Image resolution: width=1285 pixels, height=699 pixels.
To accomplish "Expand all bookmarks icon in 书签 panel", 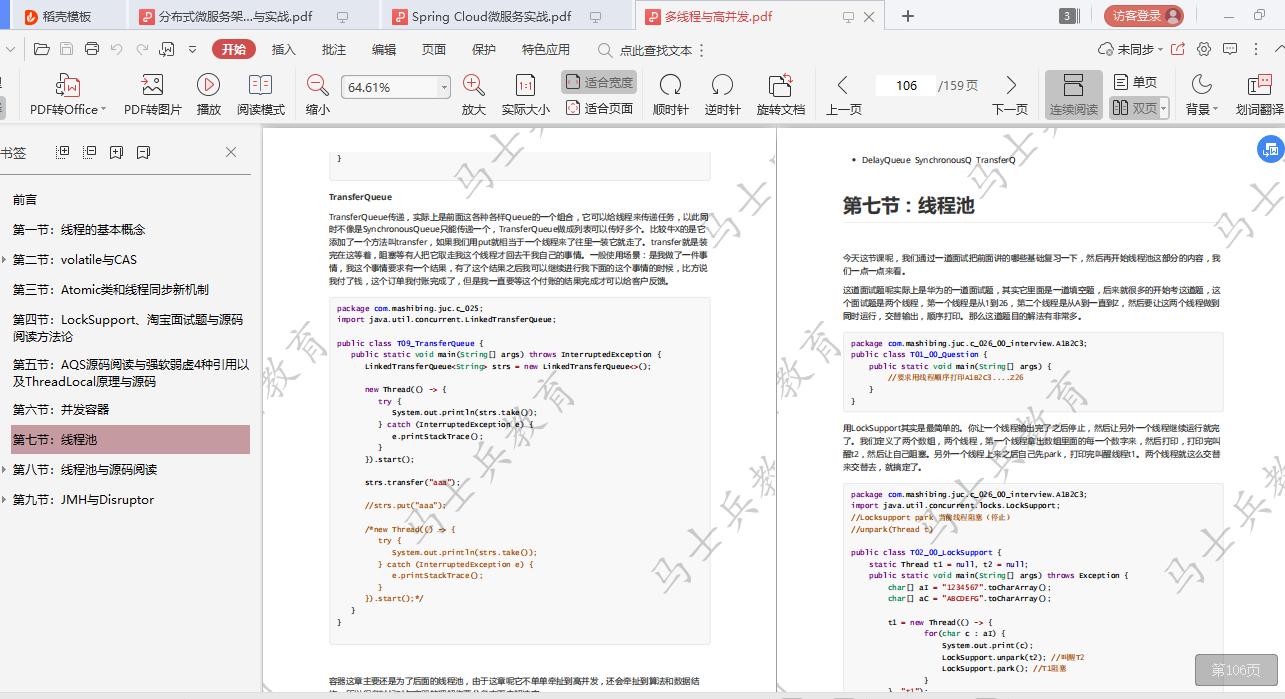I will click(63, 152).
